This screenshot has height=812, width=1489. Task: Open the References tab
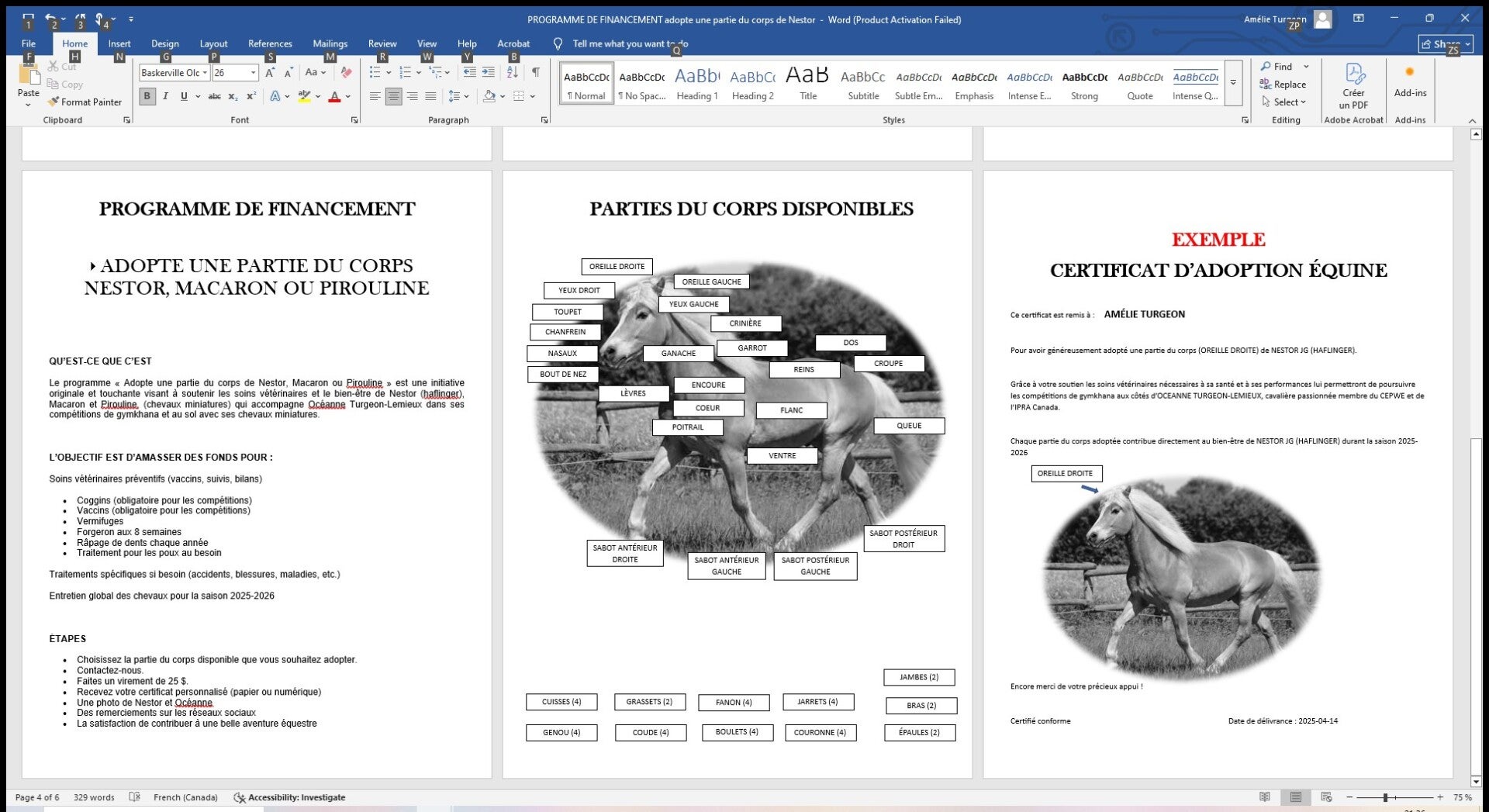click(x=270, y=43)
